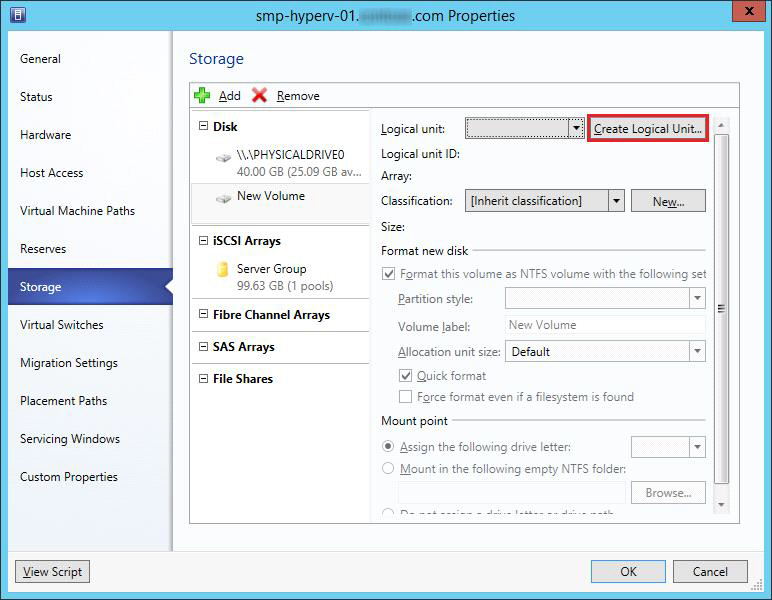Image resolution: width=772 pixels, height=600 pixels.
Task: Open the Allocation unit size dropdown
Action: [x=697, y=352]
